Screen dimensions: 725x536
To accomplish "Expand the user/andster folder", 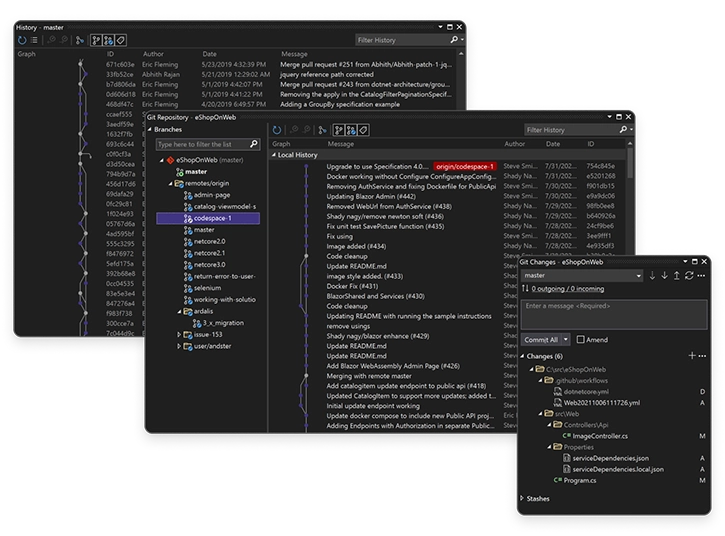I will coord(179,346).
